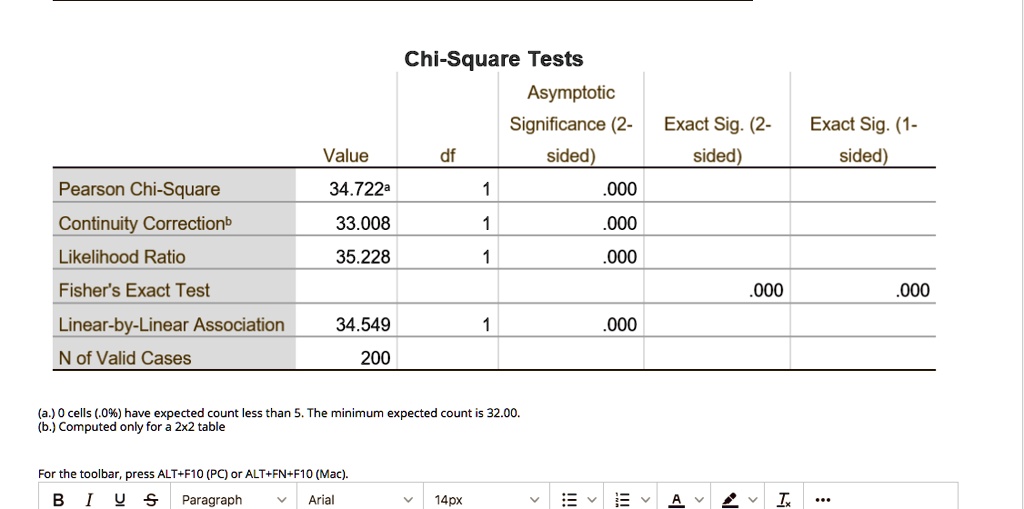Select Pearson Chi-Square significance .000 value
This screenshot has height=509, width=1024.
pos(620,189)
